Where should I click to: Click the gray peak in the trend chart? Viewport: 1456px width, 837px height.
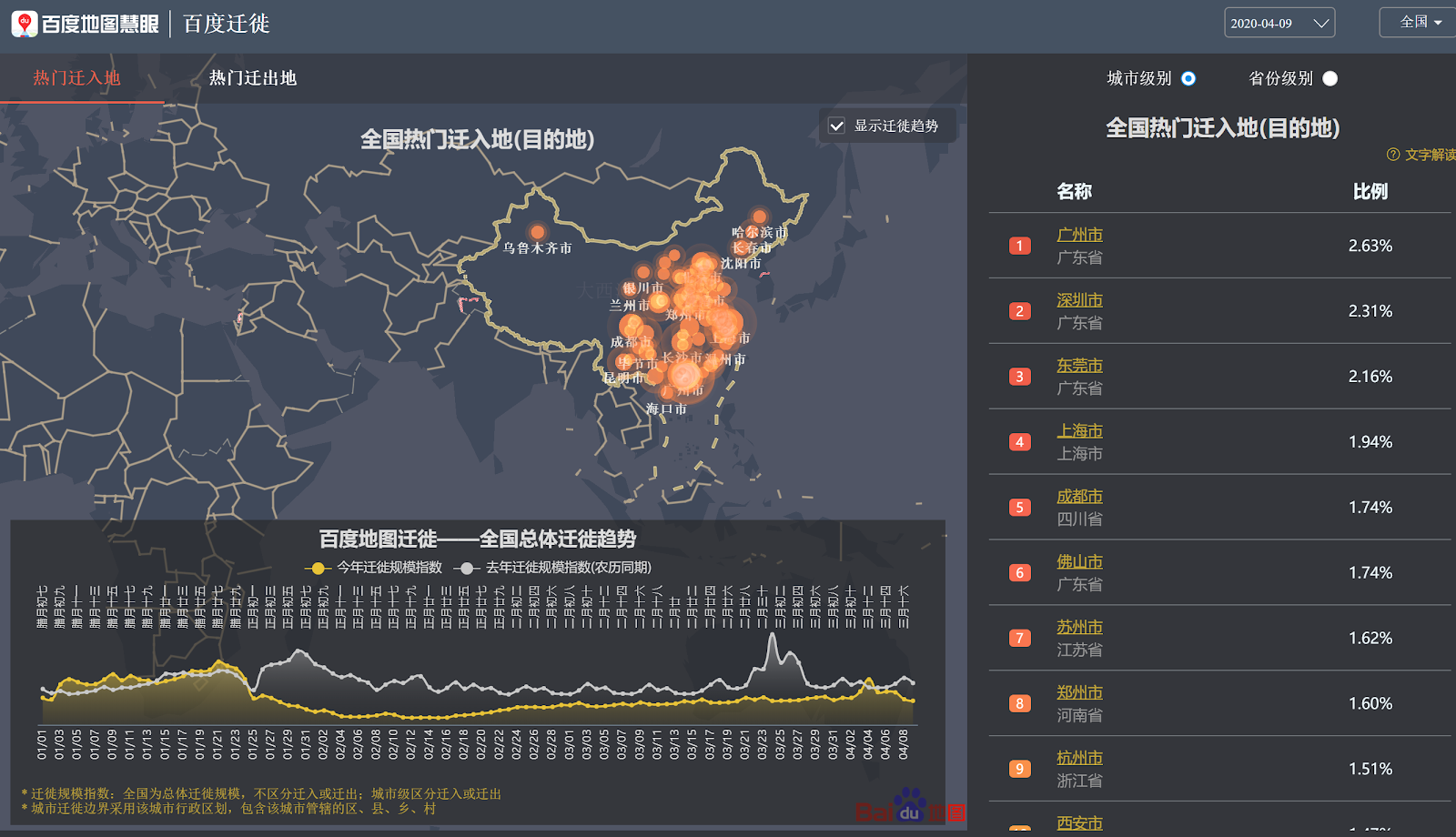(773, 635)
